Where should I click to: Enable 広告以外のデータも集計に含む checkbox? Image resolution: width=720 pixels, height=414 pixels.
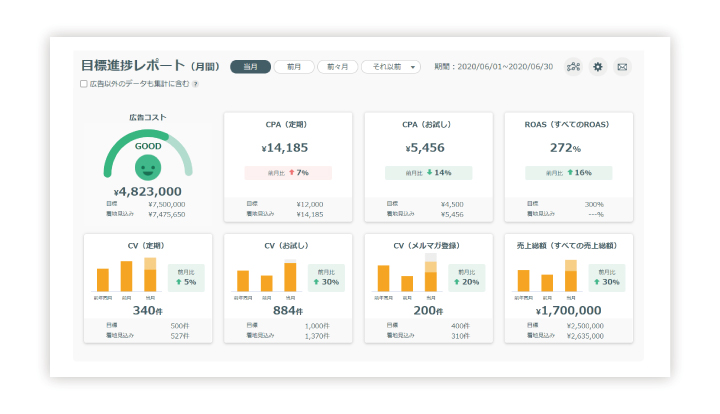84,84
